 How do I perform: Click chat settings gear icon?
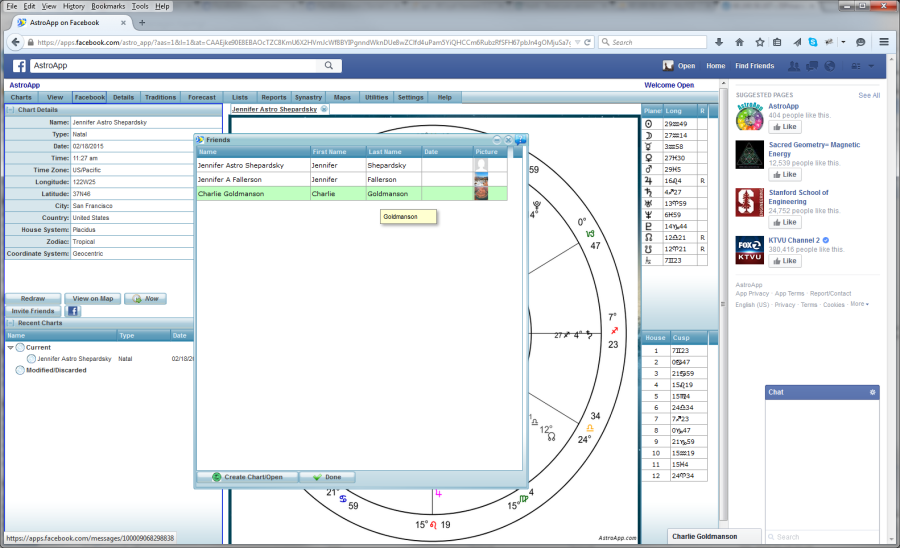click(872, 392)
